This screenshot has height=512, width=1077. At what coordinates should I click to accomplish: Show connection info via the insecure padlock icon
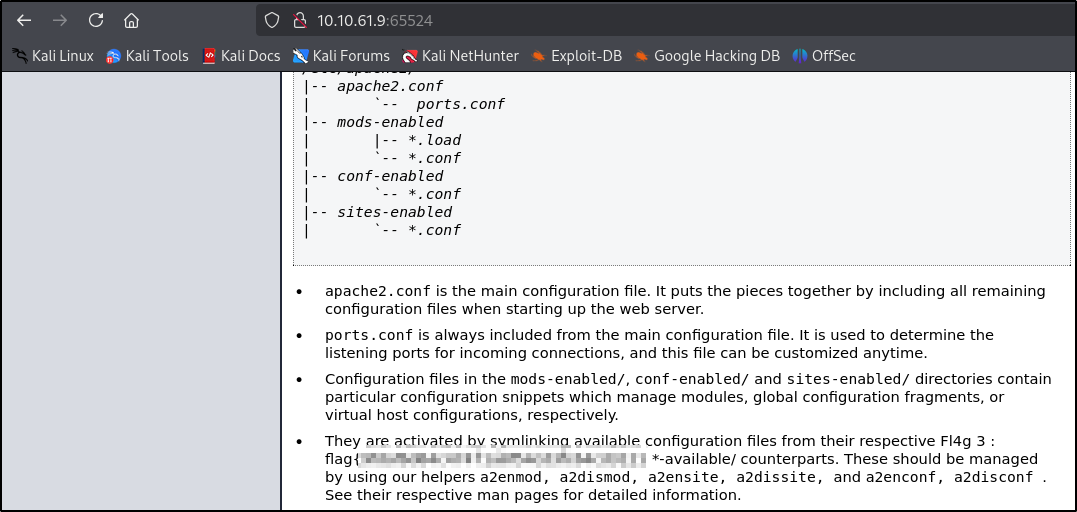(x=297, y=20)
